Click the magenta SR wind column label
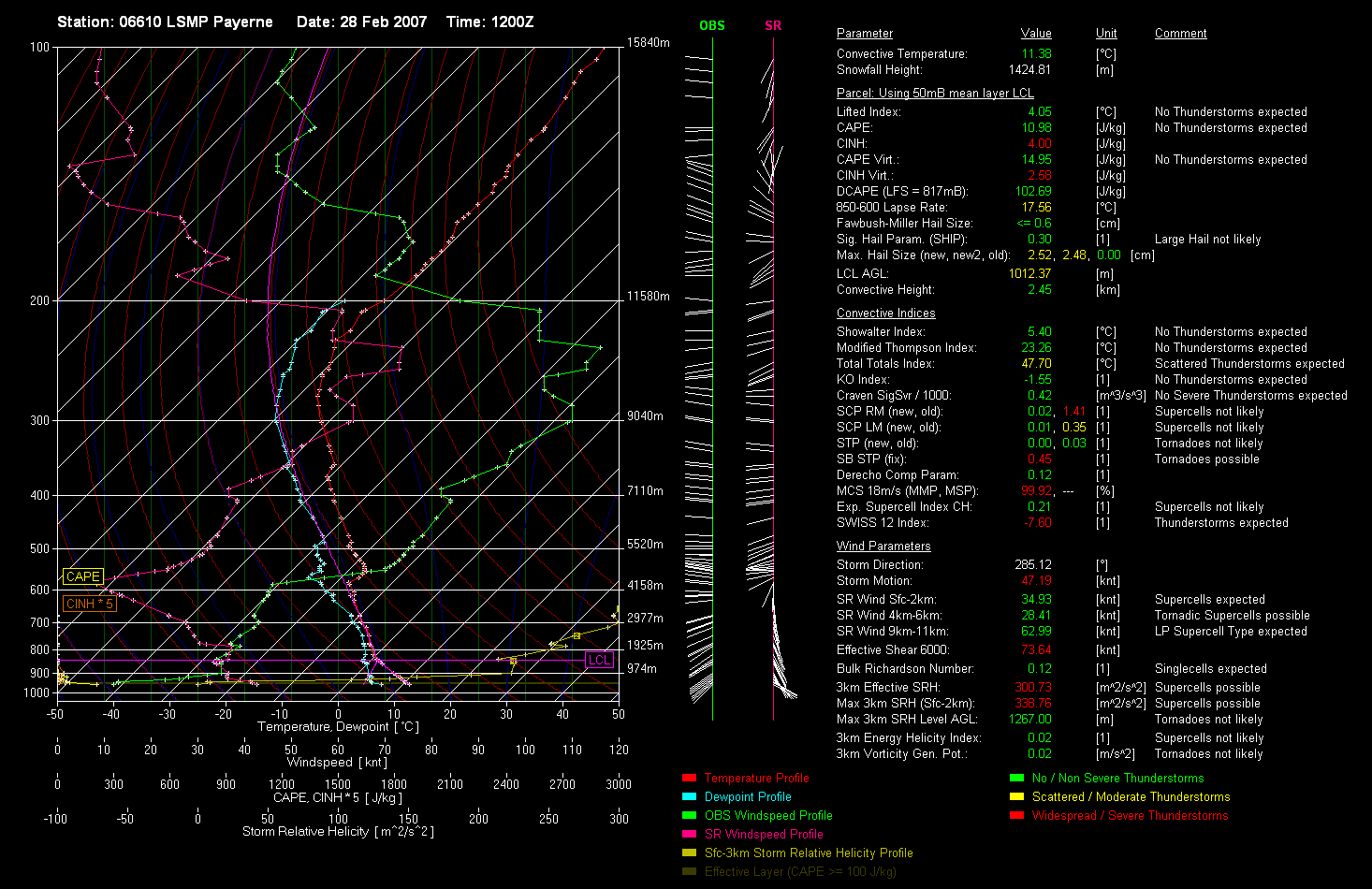 tap(773, 25)
